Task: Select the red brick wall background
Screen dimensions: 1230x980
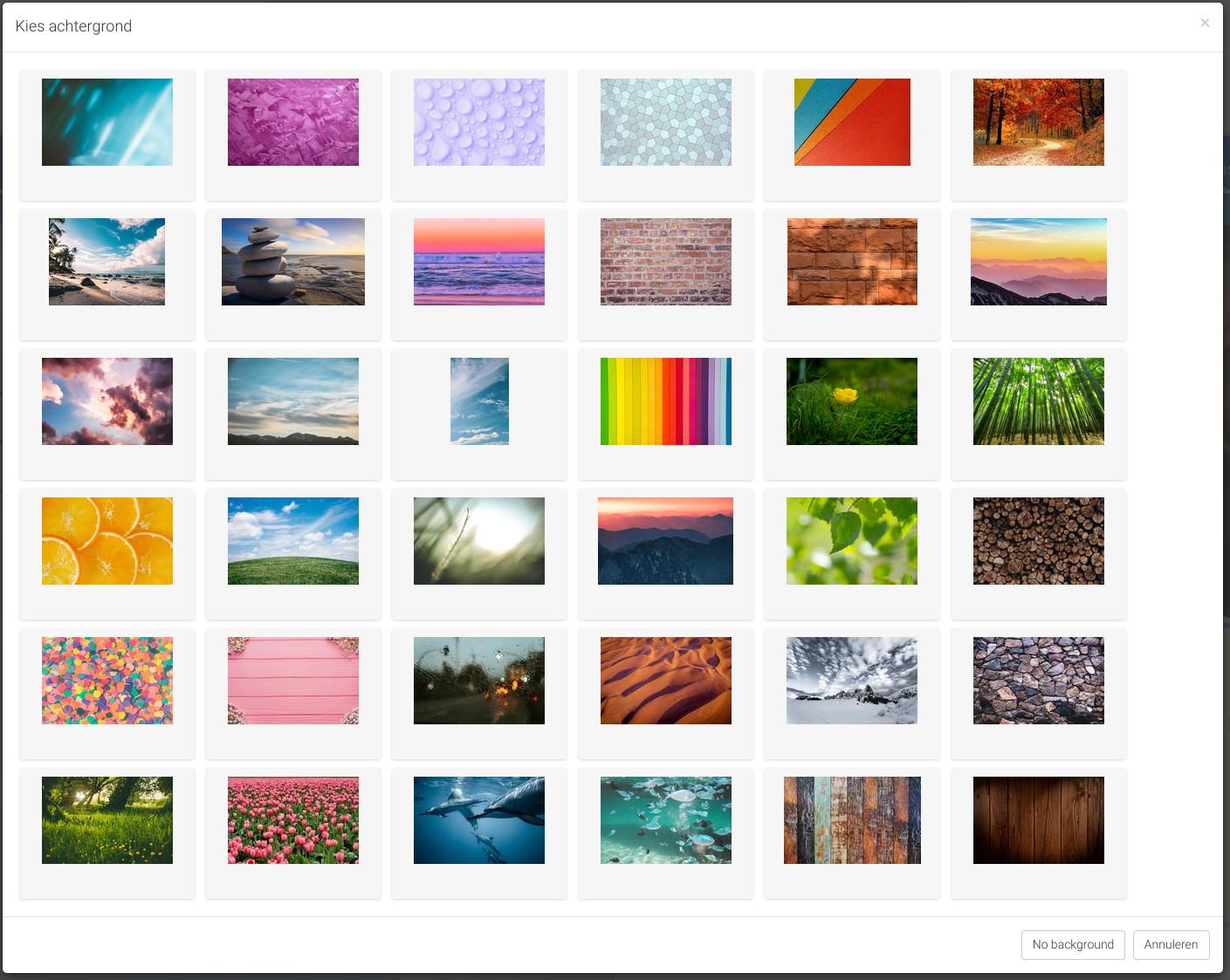Action: coord(666,262)
